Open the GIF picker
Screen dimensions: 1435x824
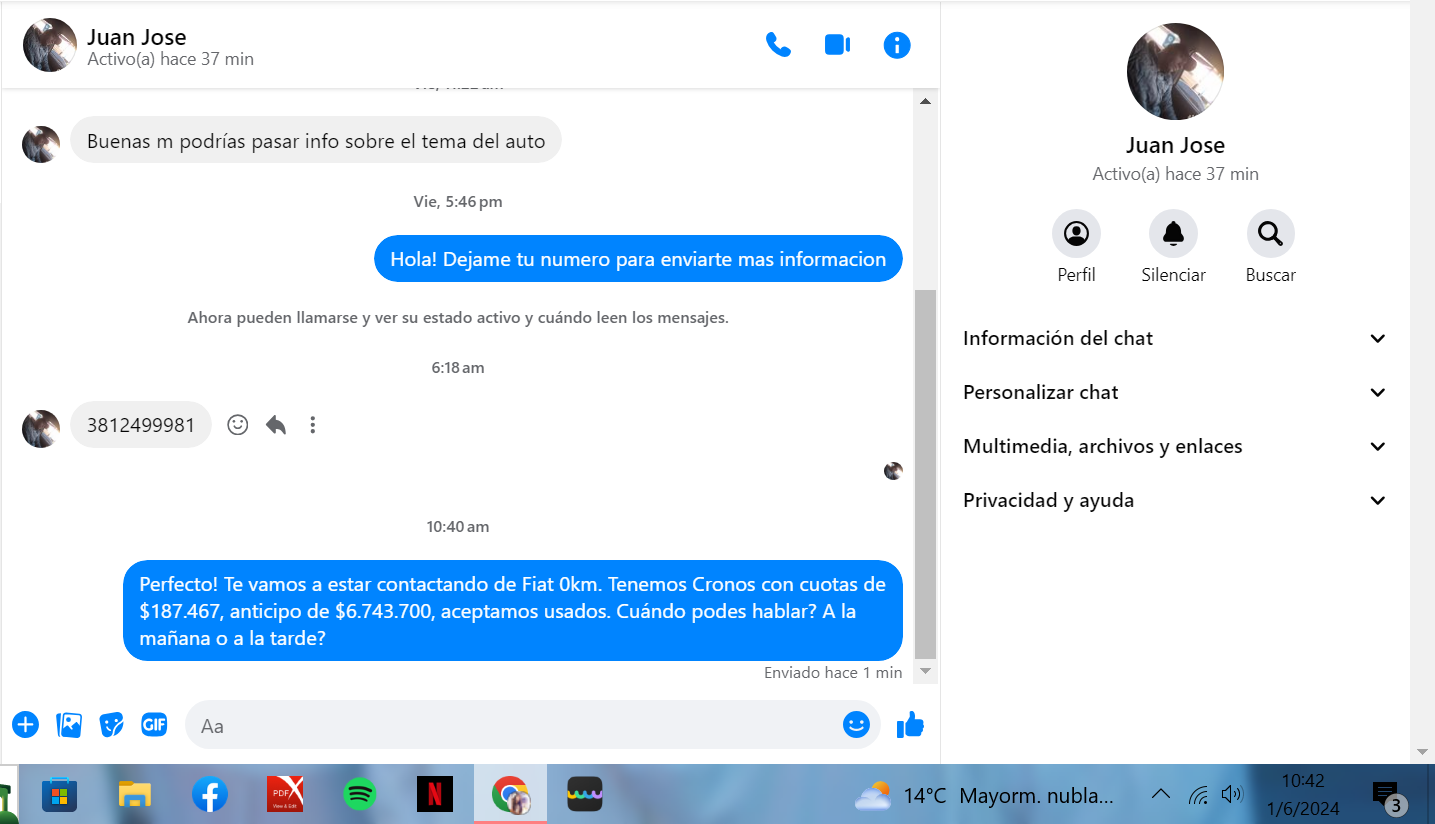pos(154,725)
